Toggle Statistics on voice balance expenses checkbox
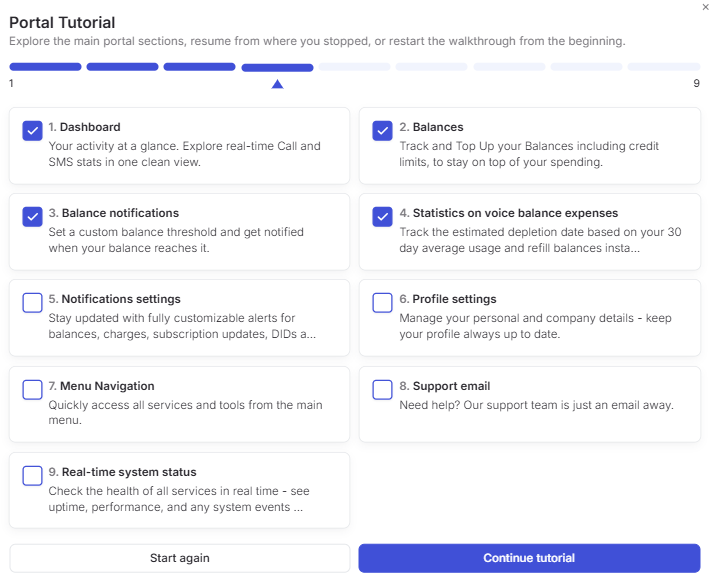The image size is (718, 585). click(382, 217)
